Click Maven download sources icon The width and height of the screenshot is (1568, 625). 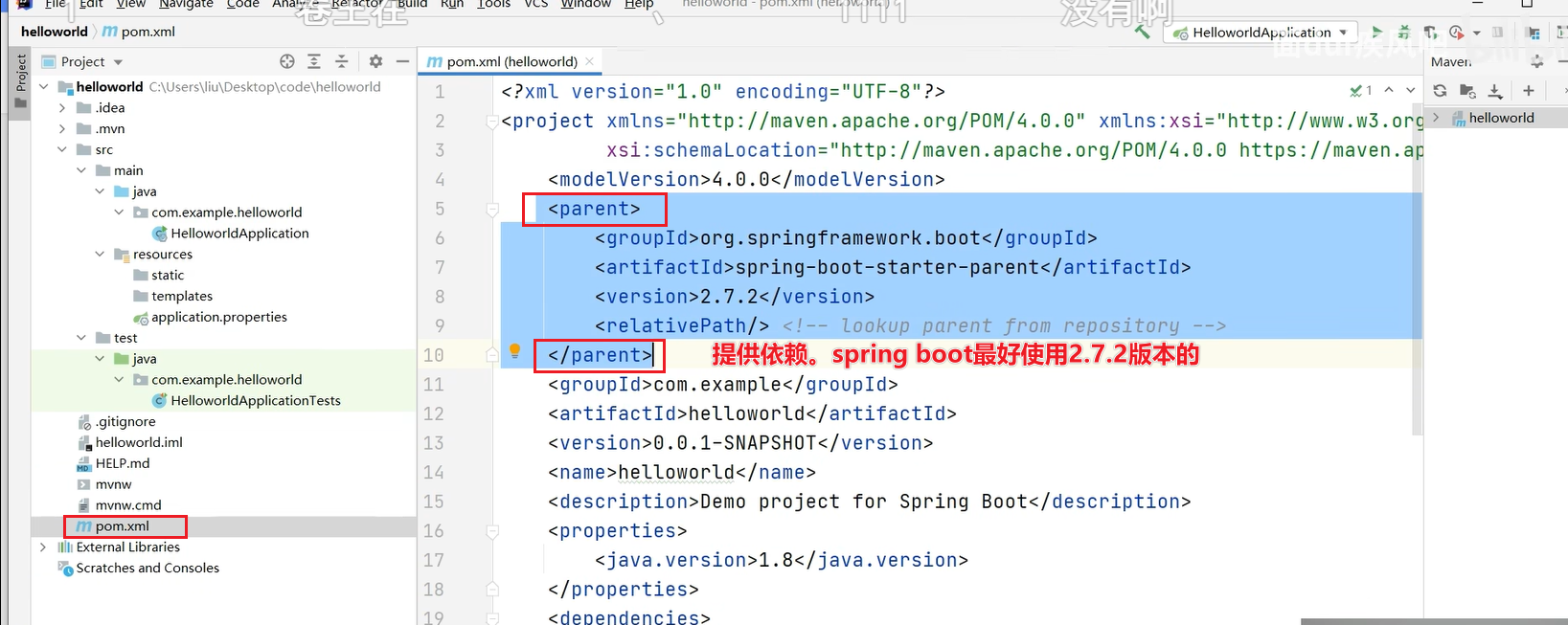coord(1495,91)
